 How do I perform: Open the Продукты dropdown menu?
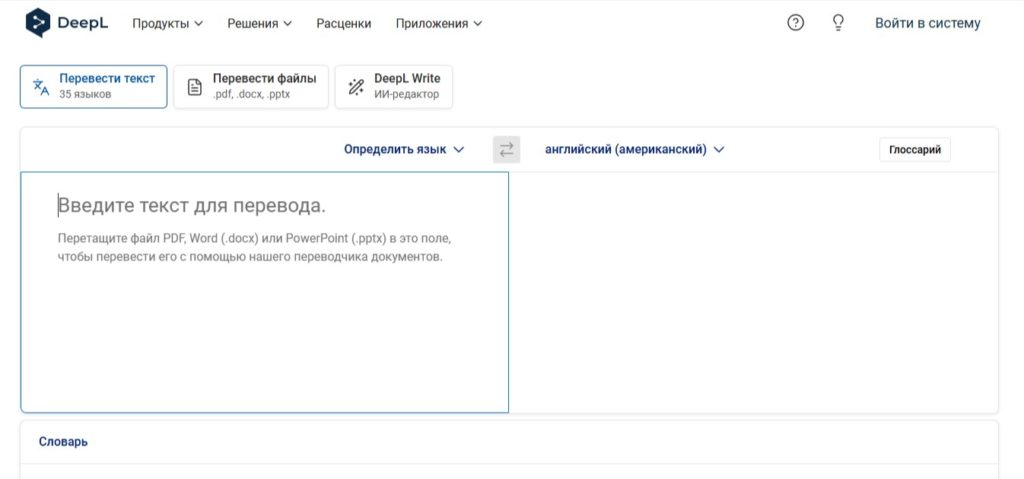tap(167, 24)
